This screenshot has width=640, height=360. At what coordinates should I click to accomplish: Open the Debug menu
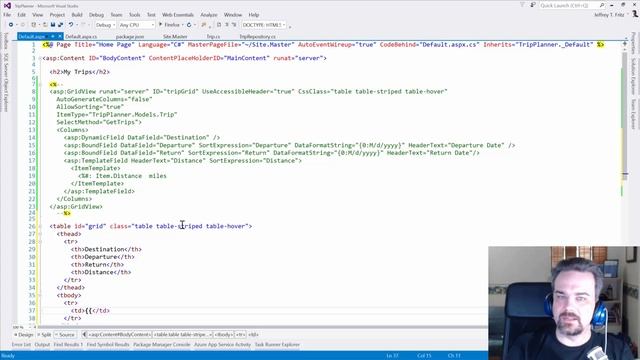point(96,15)
